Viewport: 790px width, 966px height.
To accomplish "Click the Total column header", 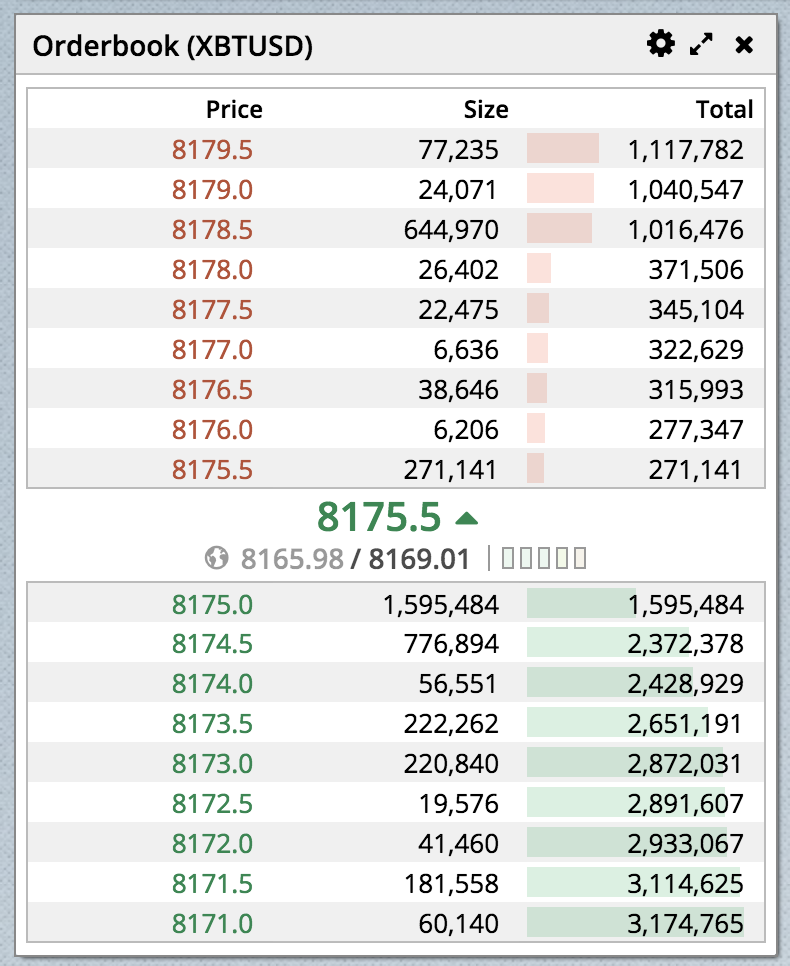I will point(725,109).
